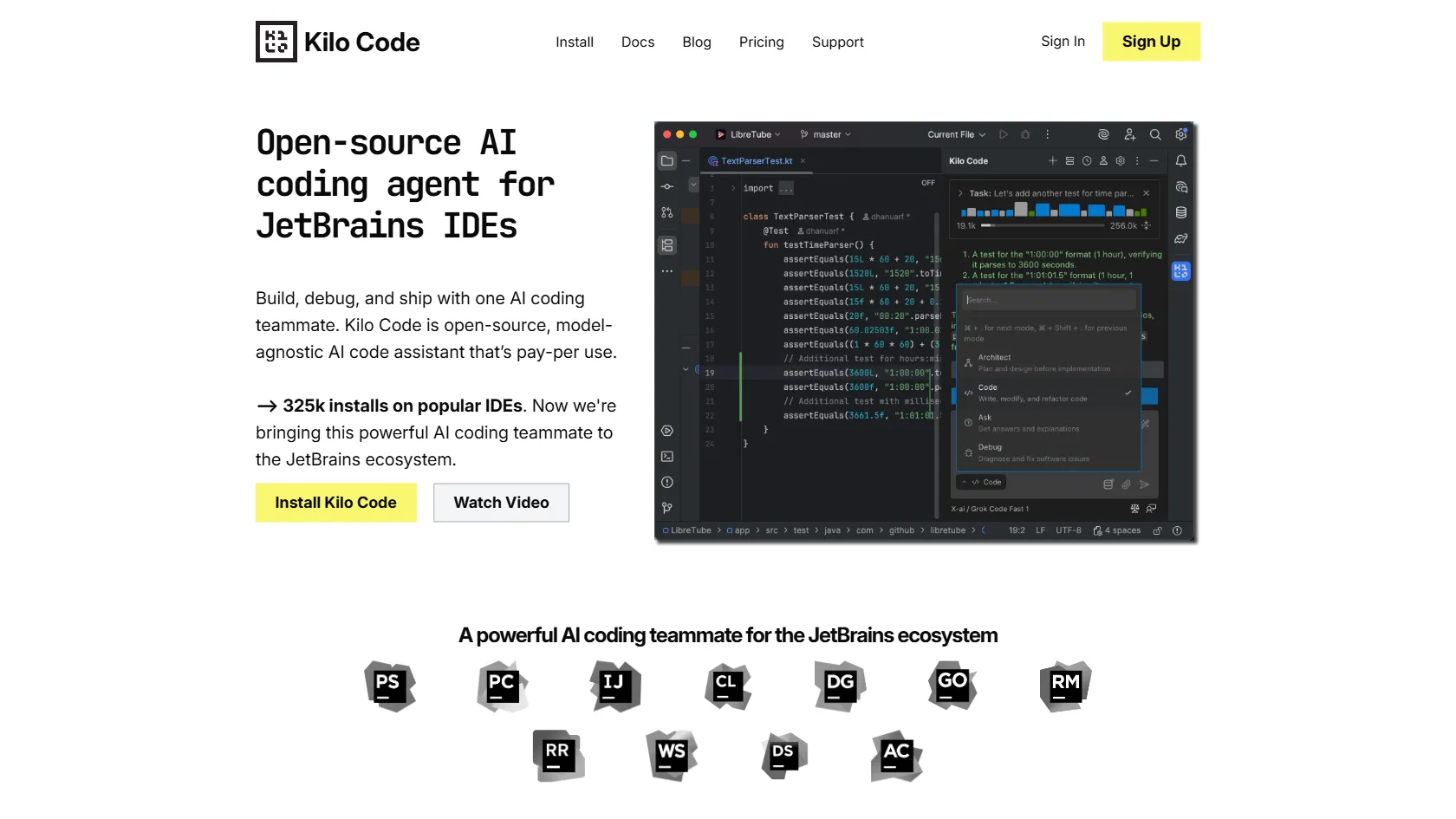The height and width of the screenshot is (819, 1456).
Task: Click the PyCharm (PC) product icon
Action: (x=502, y=686)
